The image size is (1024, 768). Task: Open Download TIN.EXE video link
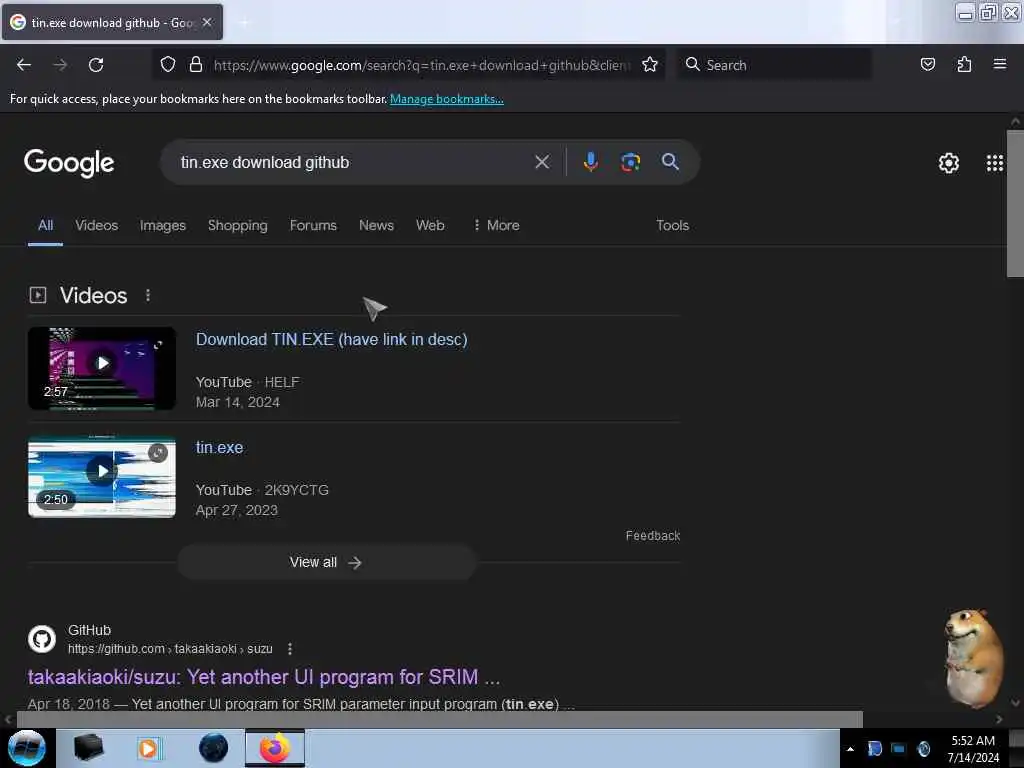332,340
